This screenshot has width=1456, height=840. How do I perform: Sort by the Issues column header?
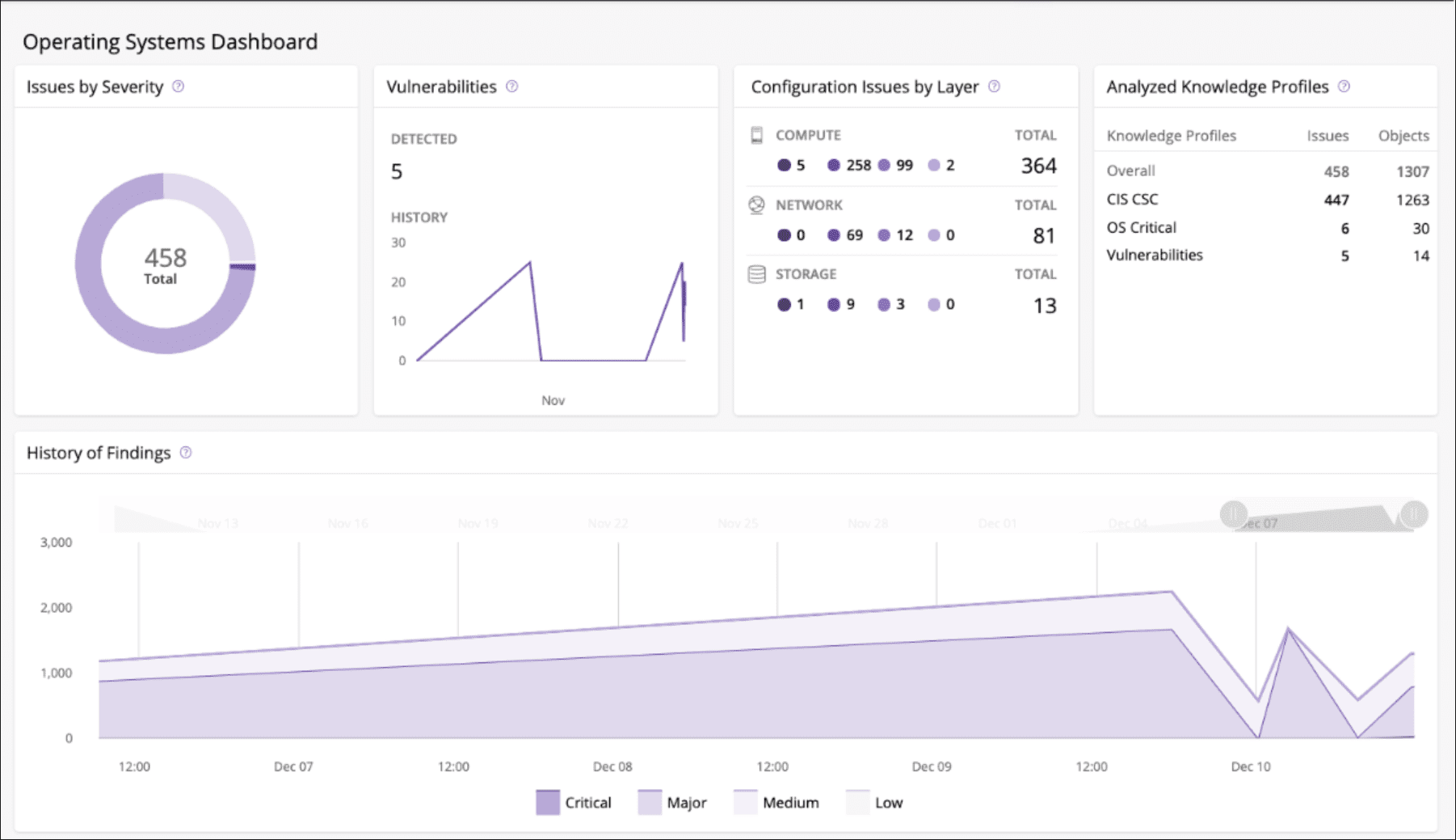tap(1328, 136)
